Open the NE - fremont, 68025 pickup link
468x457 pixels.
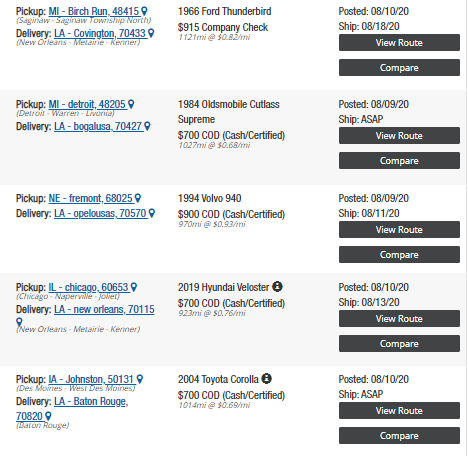[x=91, y=198]
